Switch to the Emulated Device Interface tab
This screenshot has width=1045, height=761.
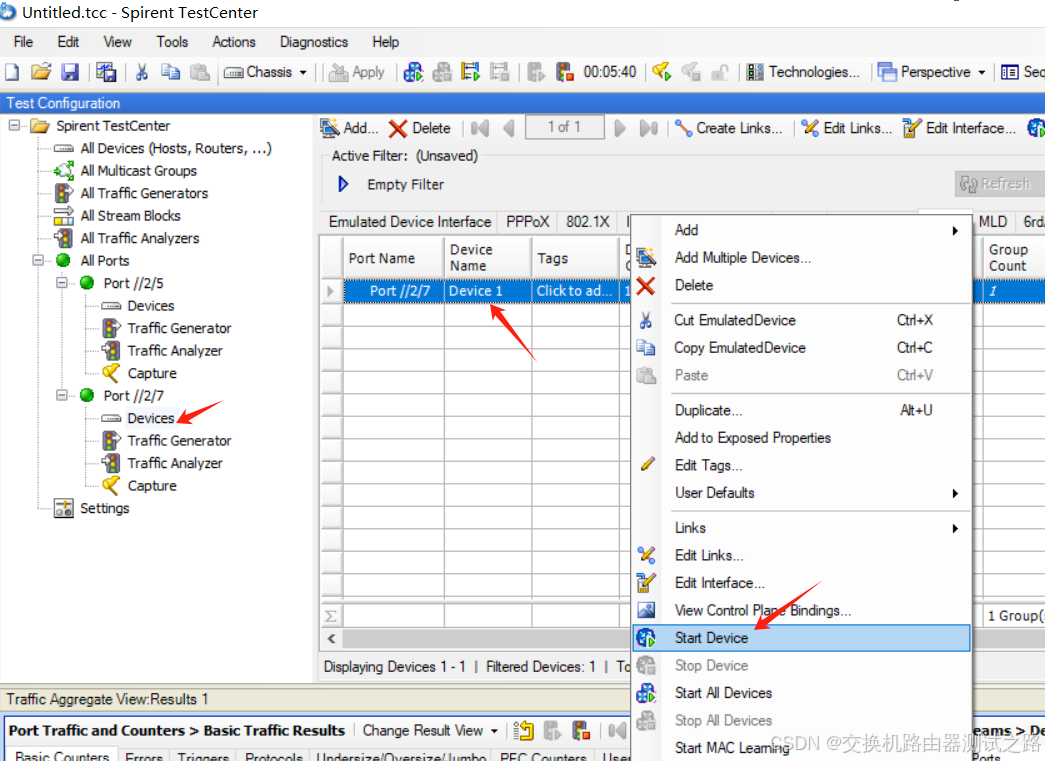point(410,221)
